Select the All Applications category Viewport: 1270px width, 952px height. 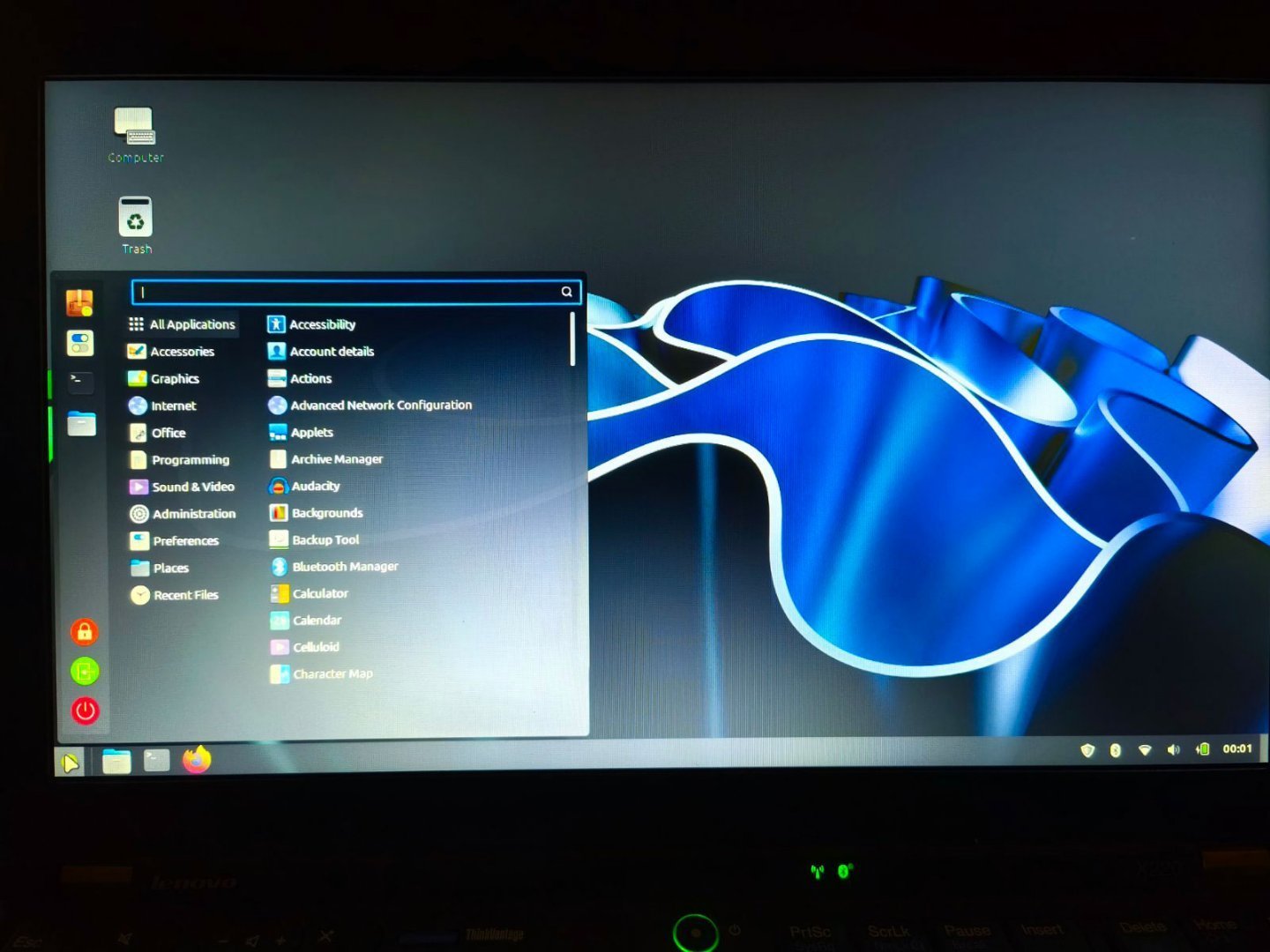(x=183, y=324)
